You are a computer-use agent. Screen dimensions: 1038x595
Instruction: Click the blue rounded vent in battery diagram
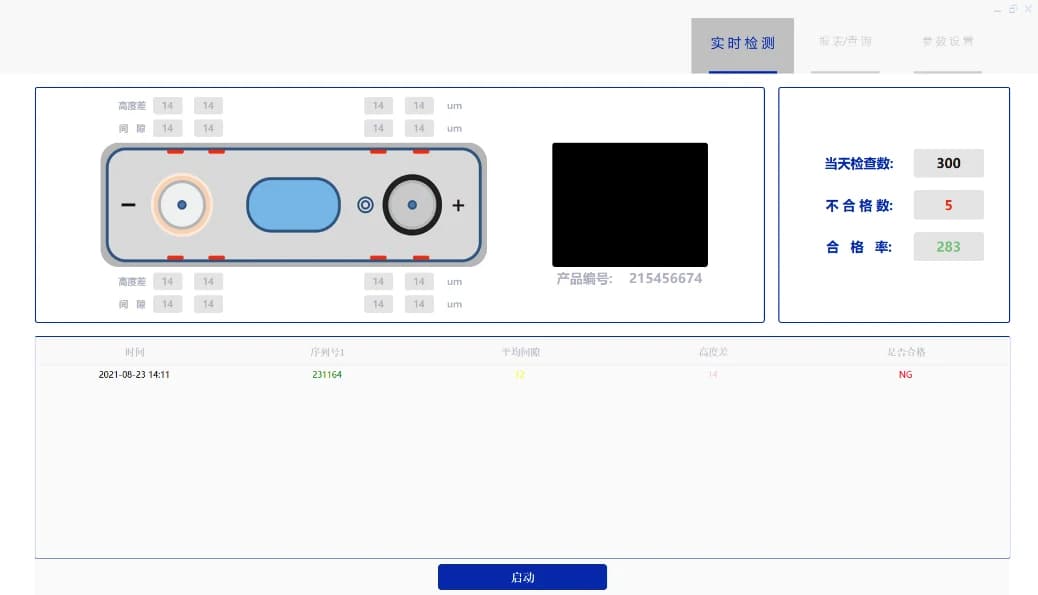pyautogui.click(x=293, y=205)
